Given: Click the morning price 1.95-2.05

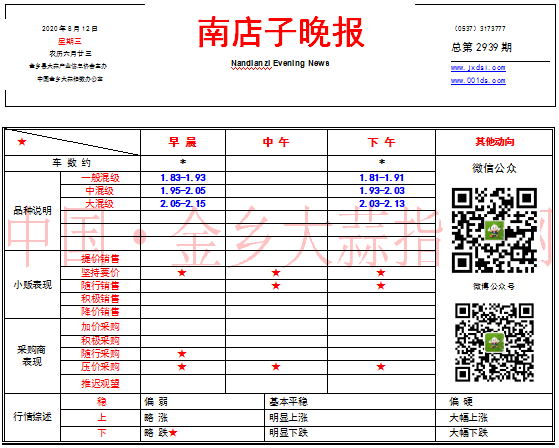Looking at the screenshot, I should 183,191.
